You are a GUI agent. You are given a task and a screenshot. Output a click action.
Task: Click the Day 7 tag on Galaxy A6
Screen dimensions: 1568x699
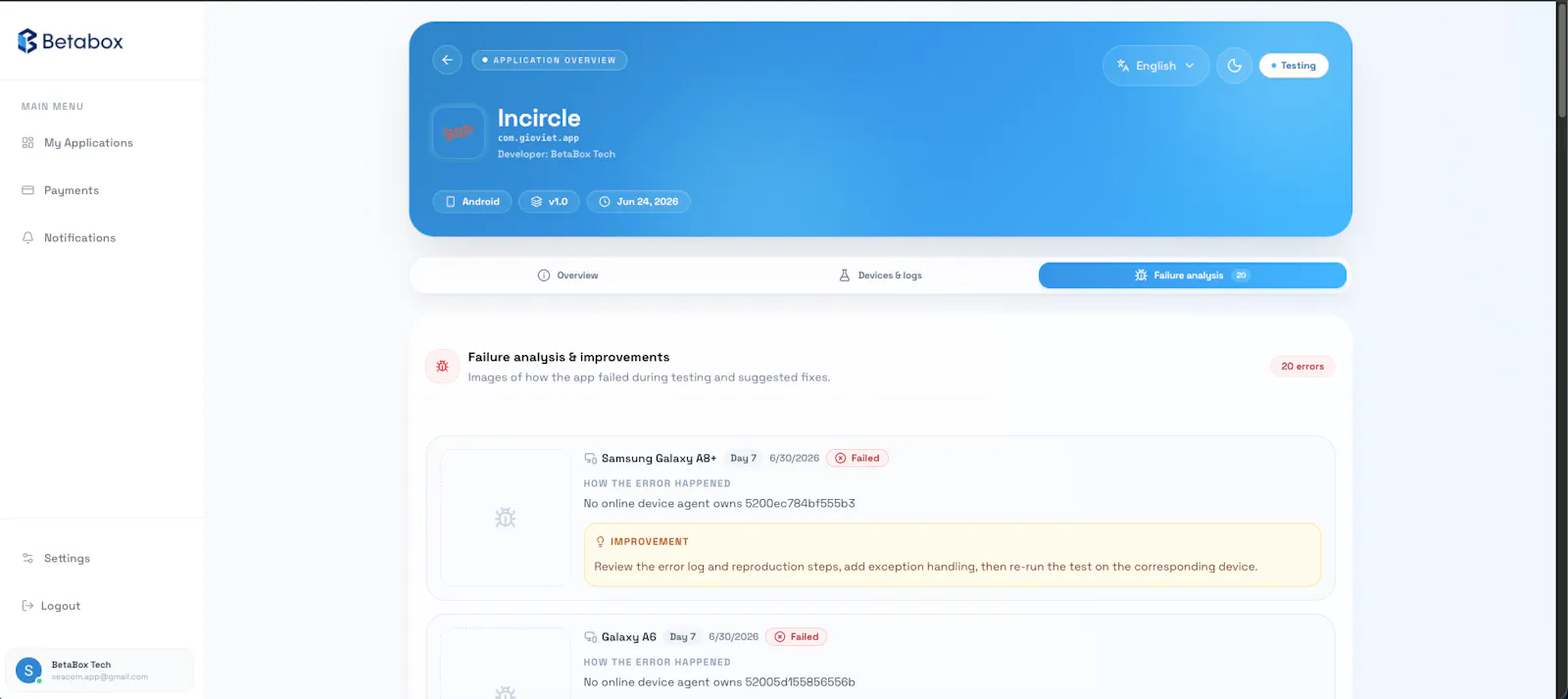[x=683, y=637]
